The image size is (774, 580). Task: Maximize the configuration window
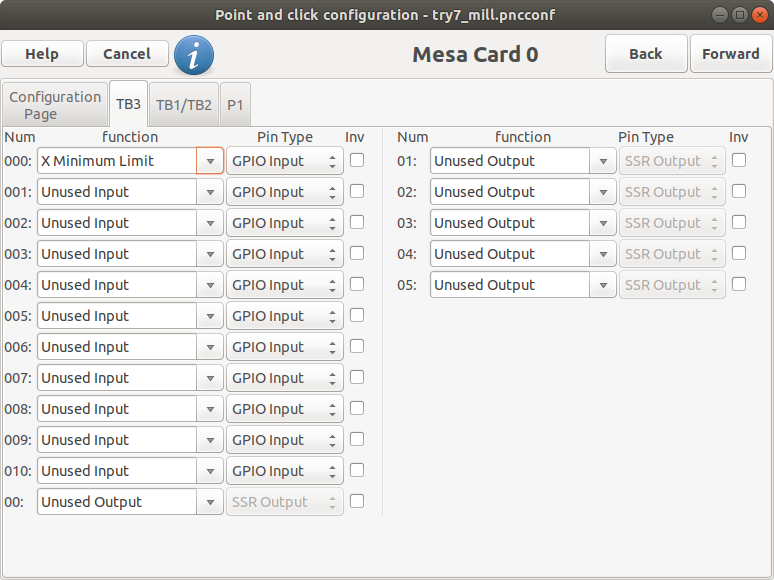pos(740,14)
